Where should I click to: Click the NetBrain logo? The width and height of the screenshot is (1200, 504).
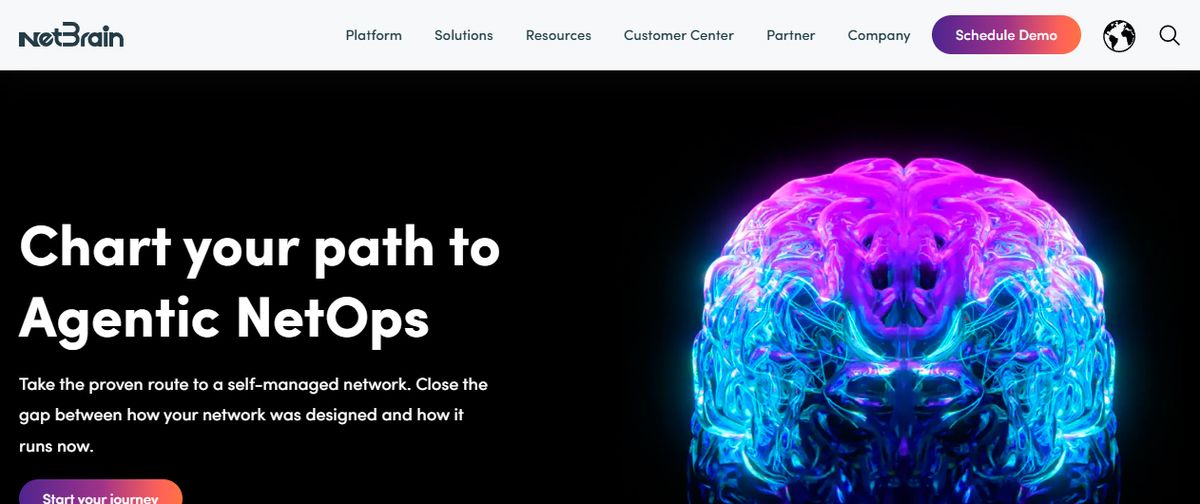coord(71,36)
